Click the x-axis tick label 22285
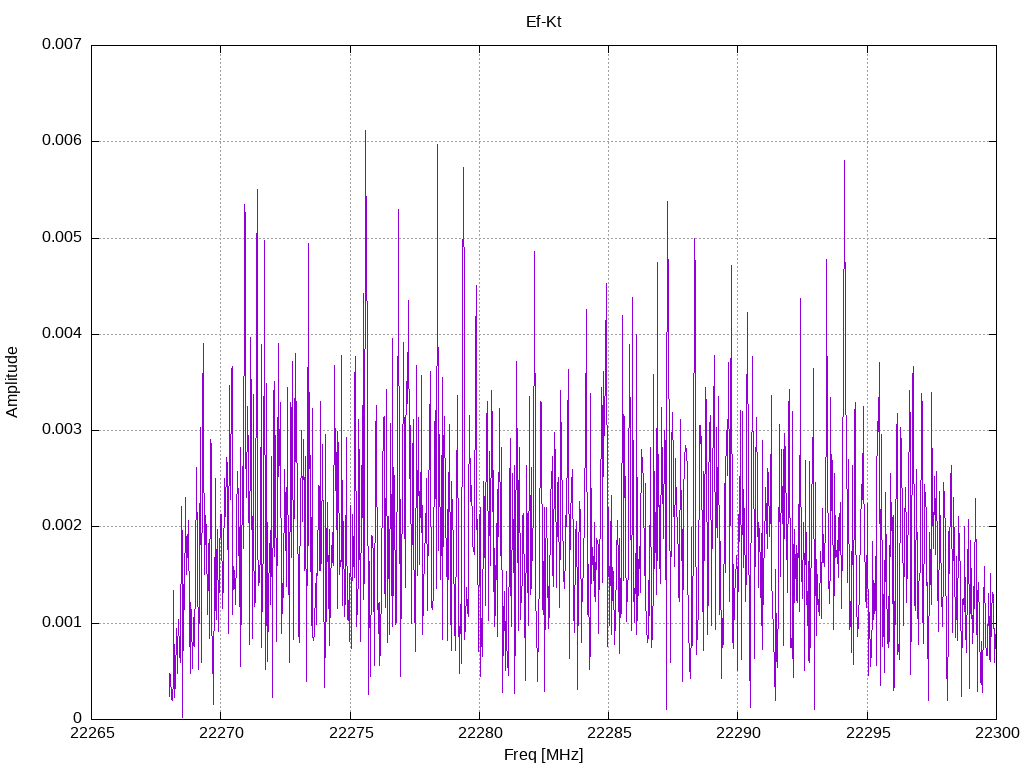 [x=609, y=733]
